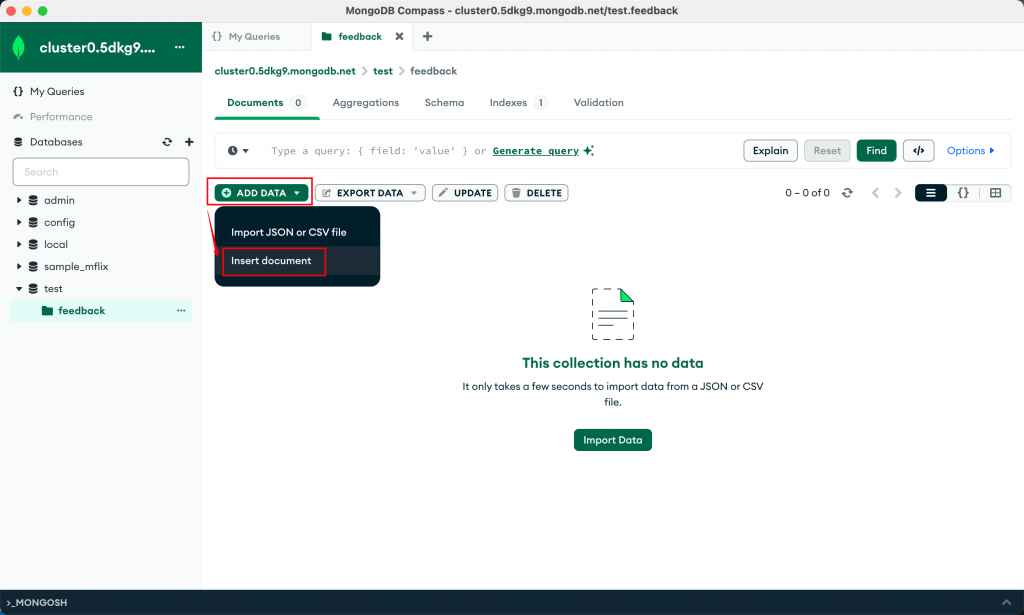Click the test breadcrumb link
This screenshot has width=1024, height=615.
383,71
